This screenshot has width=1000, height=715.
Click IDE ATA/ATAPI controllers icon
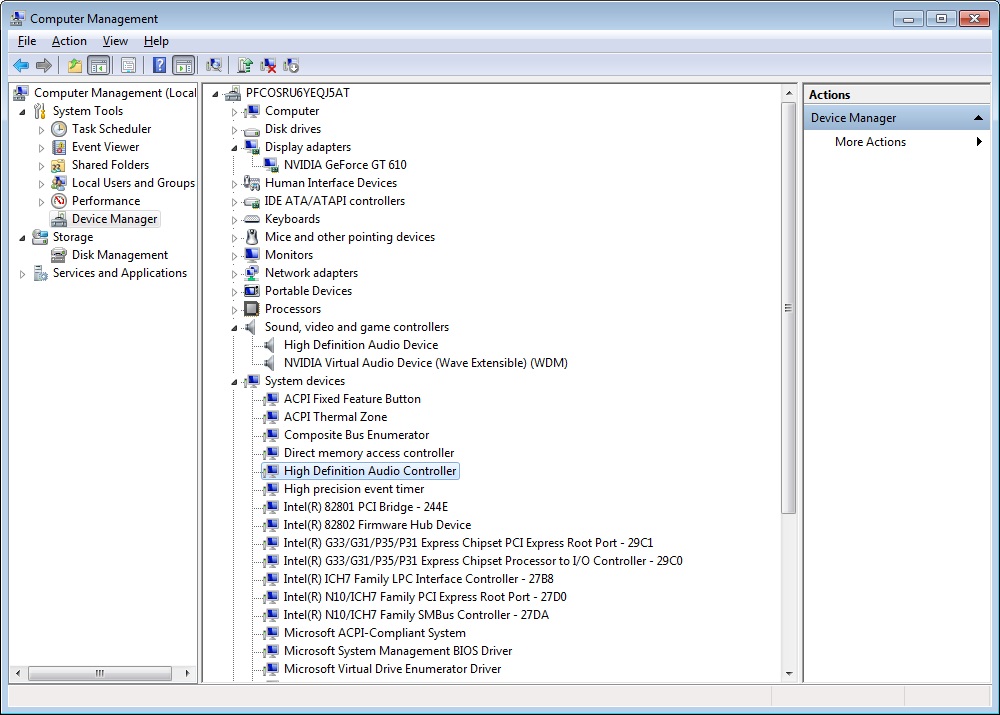click(x=252, y=201)
